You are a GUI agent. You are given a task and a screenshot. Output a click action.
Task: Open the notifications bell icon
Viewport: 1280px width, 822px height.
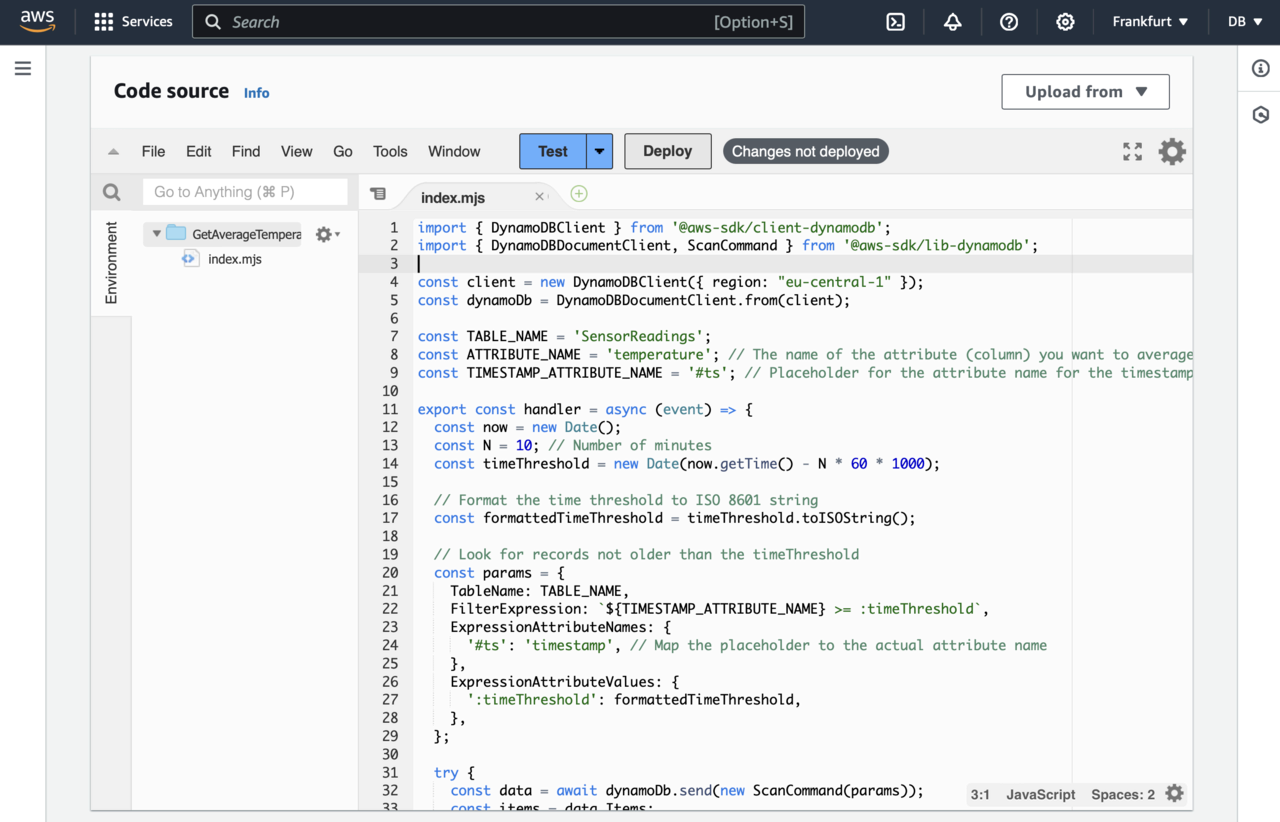(952, 22)
